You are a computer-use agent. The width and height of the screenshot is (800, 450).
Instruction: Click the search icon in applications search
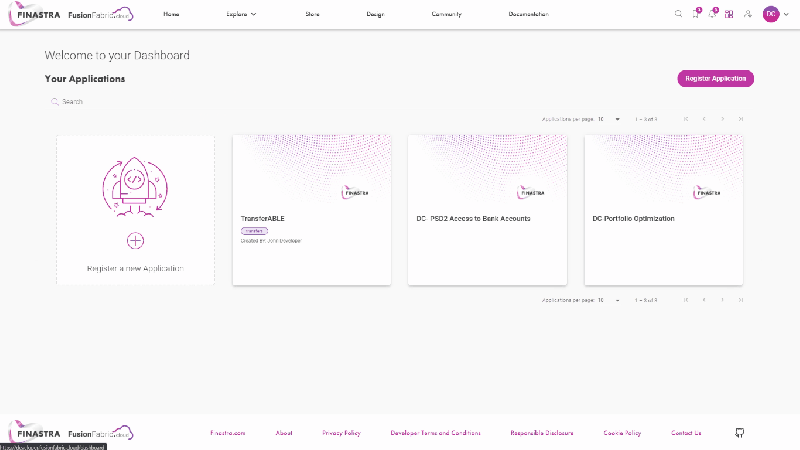[x=55, y=102]
